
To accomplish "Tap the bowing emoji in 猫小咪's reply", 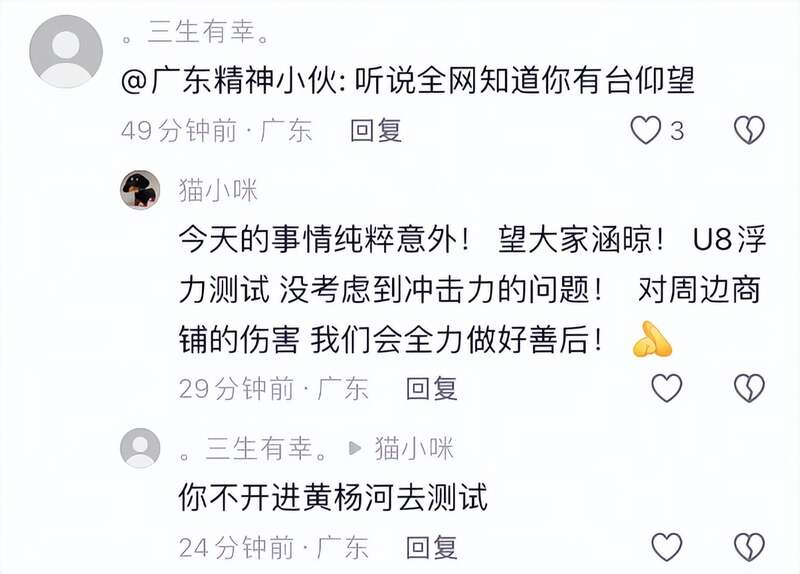I will coord(652,339).
